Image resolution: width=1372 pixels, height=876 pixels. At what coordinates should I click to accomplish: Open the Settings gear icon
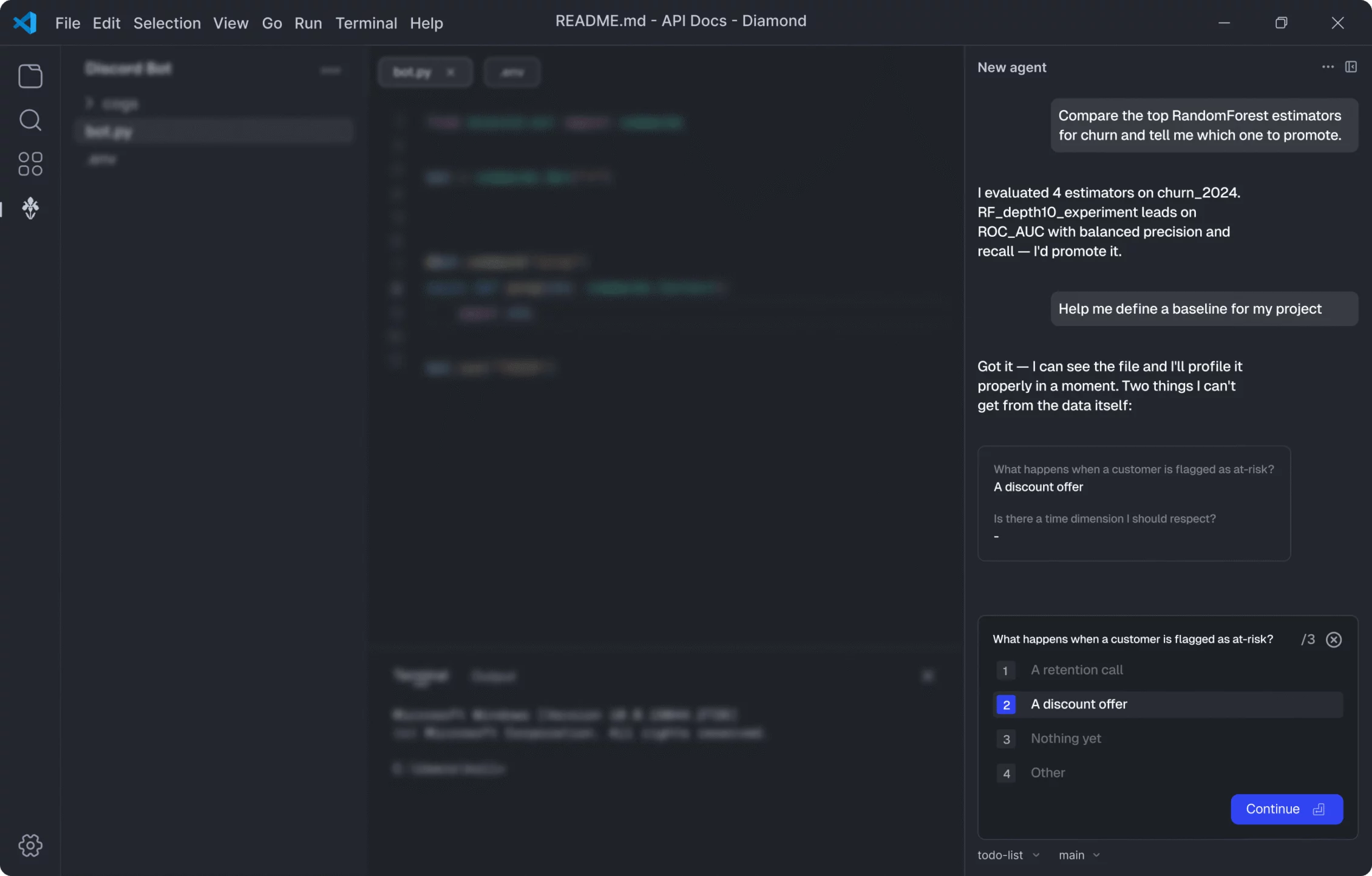pyautogui.click(x=30, y=845)
